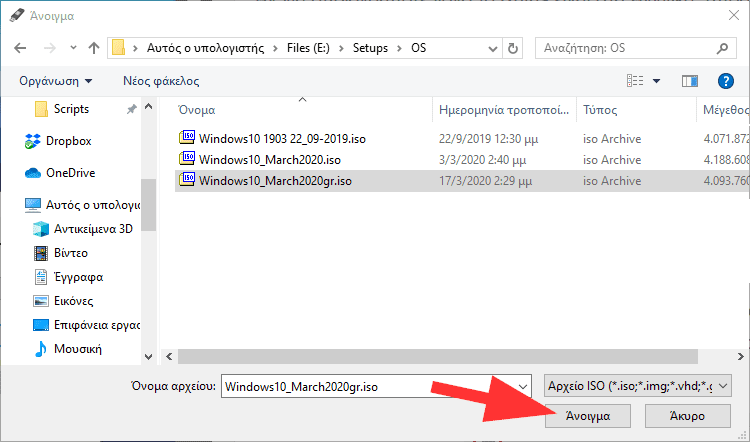The width and height of the screenshot is (750, 442).
Task: Click date 17/3/2020 2:29 μμ cell
Action: [x=485, y=181]
